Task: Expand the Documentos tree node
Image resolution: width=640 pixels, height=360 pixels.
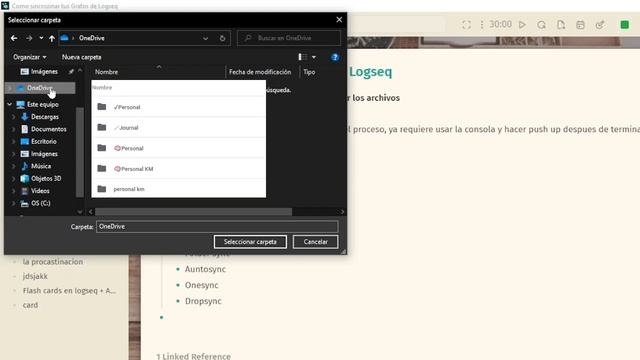Action: [13, 129]
